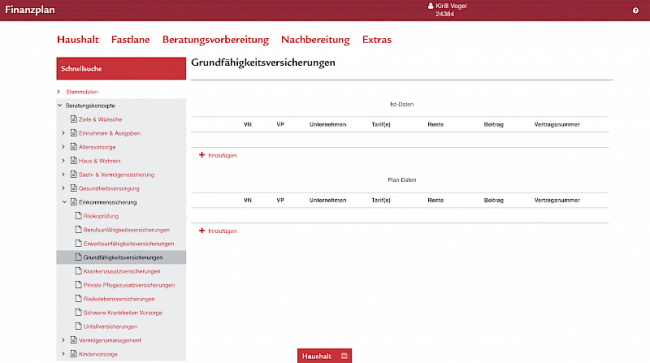Open the Extras menu

(x=376, y=39)
